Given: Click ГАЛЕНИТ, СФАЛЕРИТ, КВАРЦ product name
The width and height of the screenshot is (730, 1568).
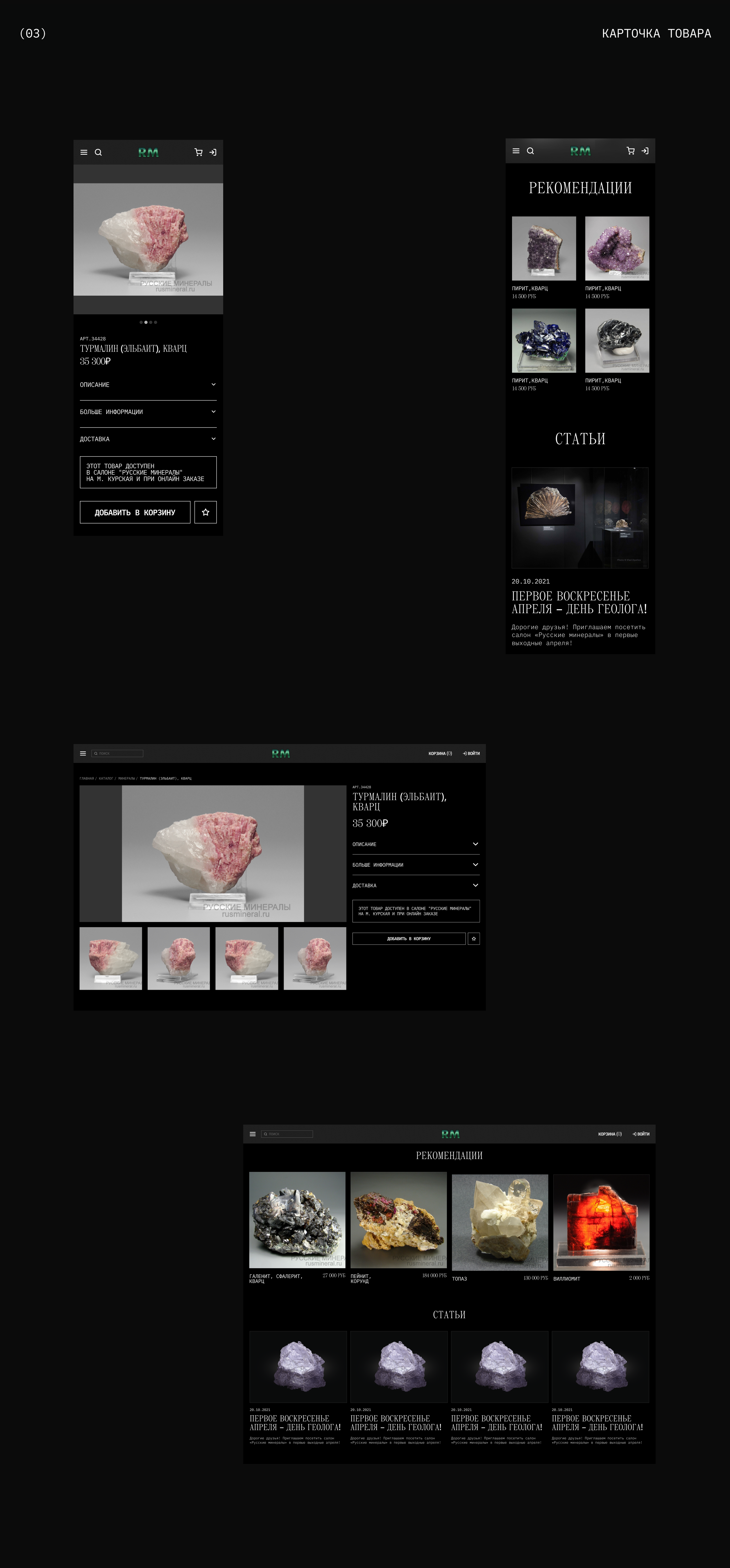Looking at the screenshot, I should click(x=275, y=1279).
